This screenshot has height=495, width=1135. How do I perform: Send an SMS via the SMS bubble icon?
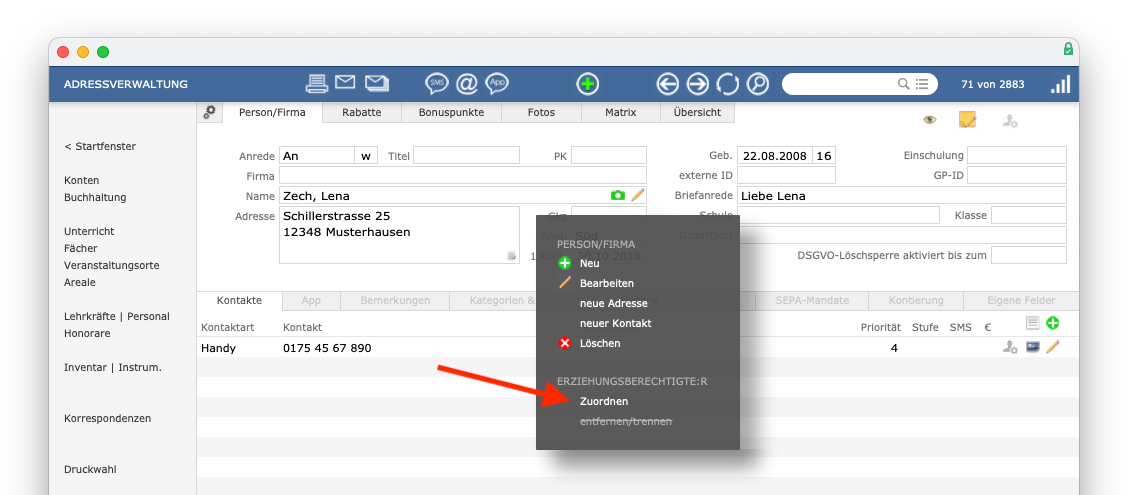(x=436, y=84)
